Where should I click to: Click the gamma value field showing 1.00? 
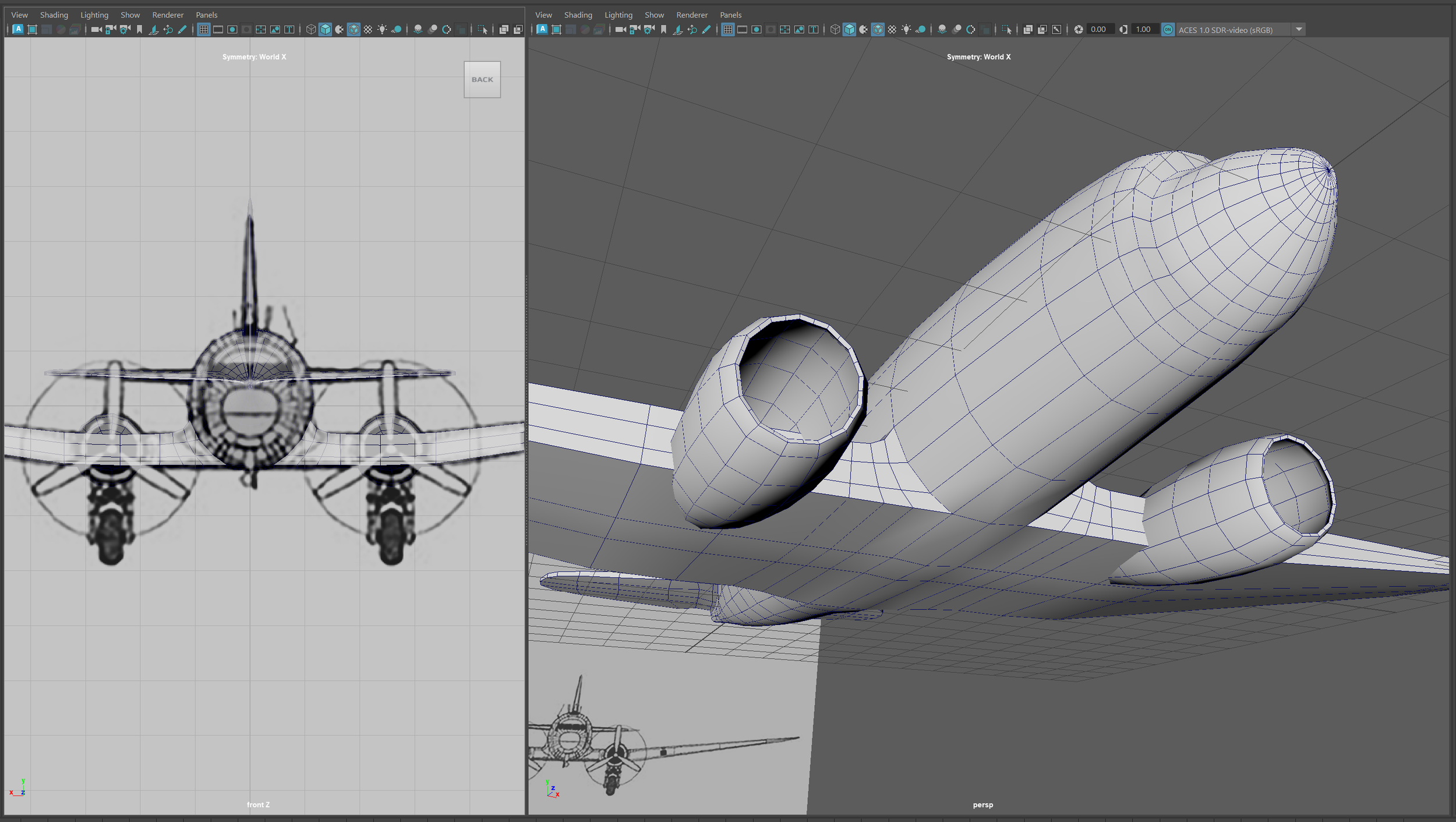[x=1143, y=30]
